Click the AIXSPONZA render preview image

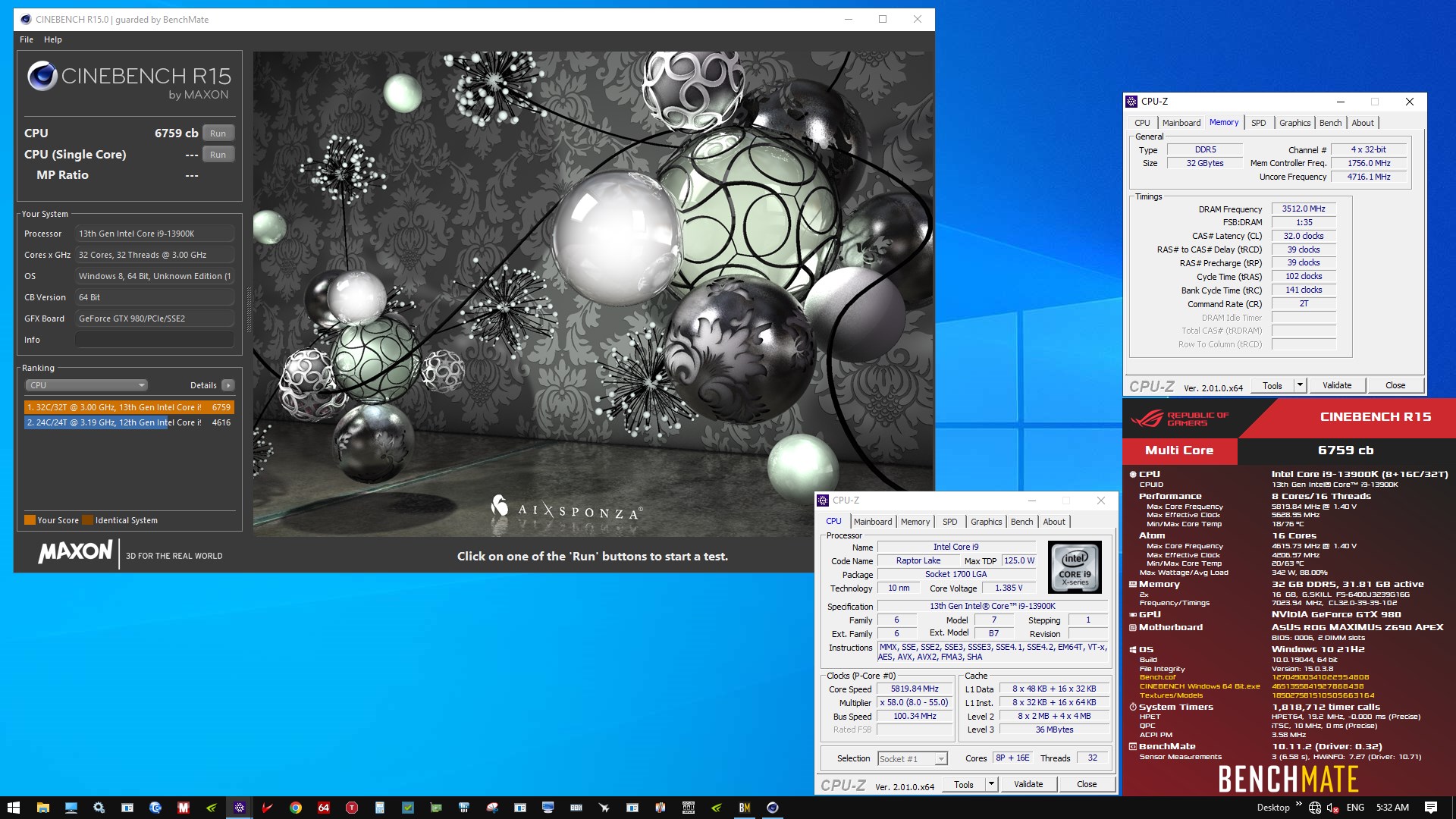593,294
